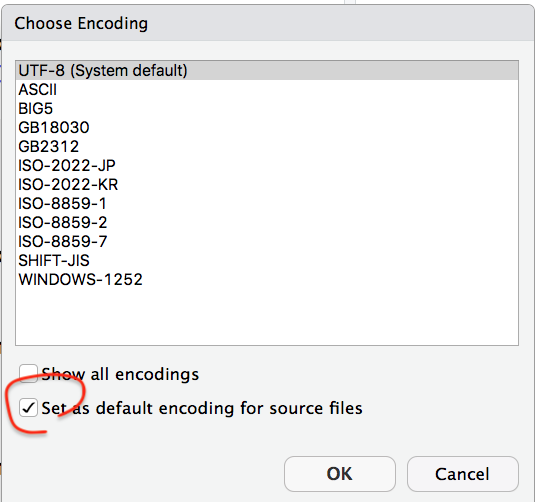Click the 'Show all encodings' label text
Viewport: 535px width, 502px height.
tap(120, 374)
